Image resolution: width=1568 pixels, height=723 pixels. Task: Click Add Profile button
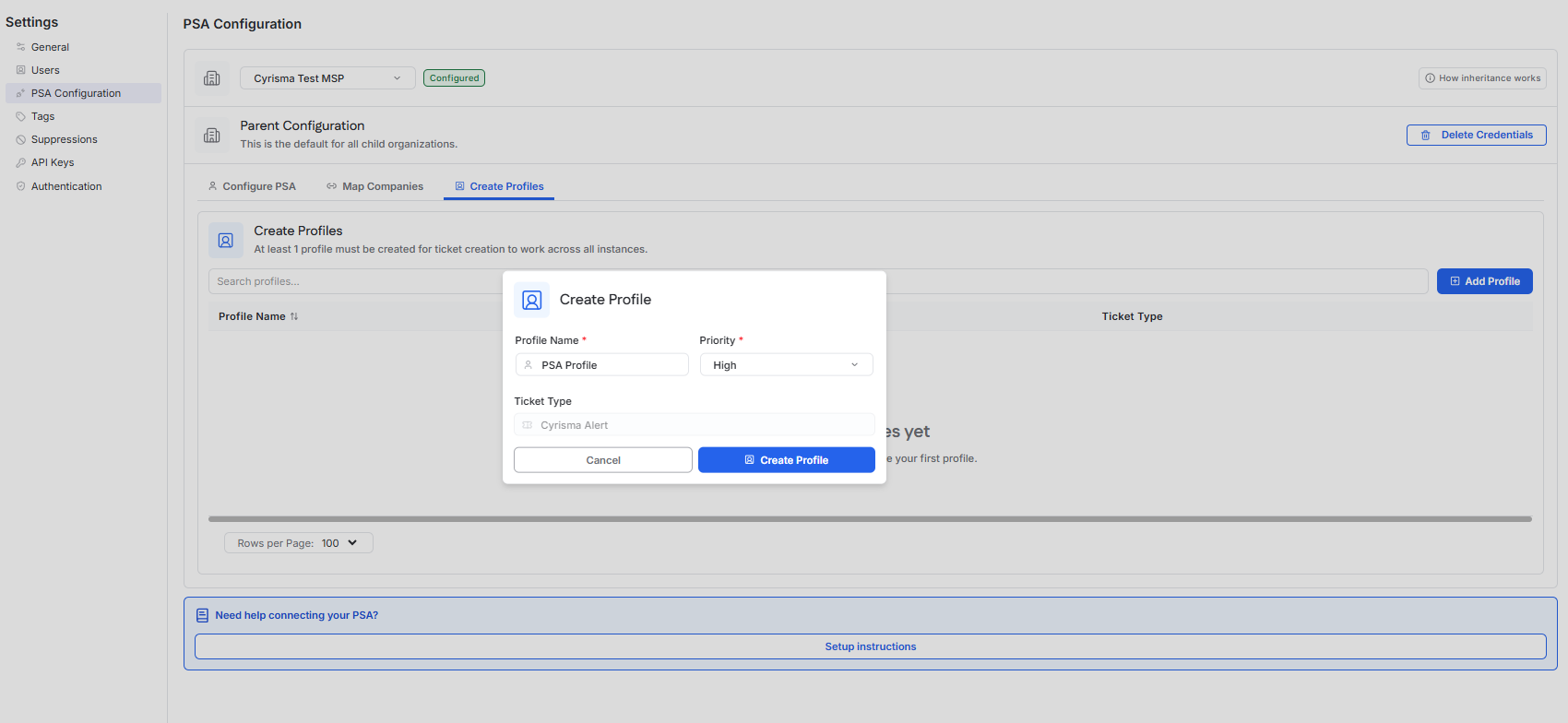[1485, 281]
